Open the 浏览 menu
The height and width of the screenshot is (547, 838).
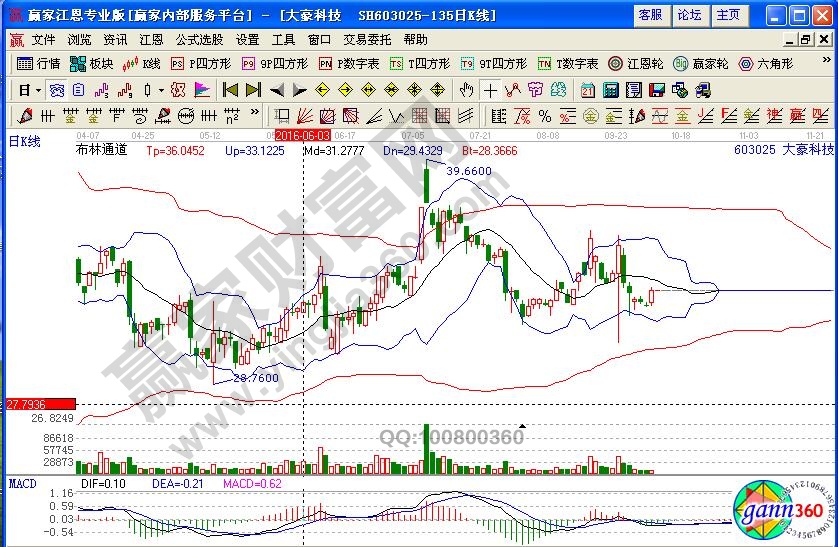[x=79, y=40]
